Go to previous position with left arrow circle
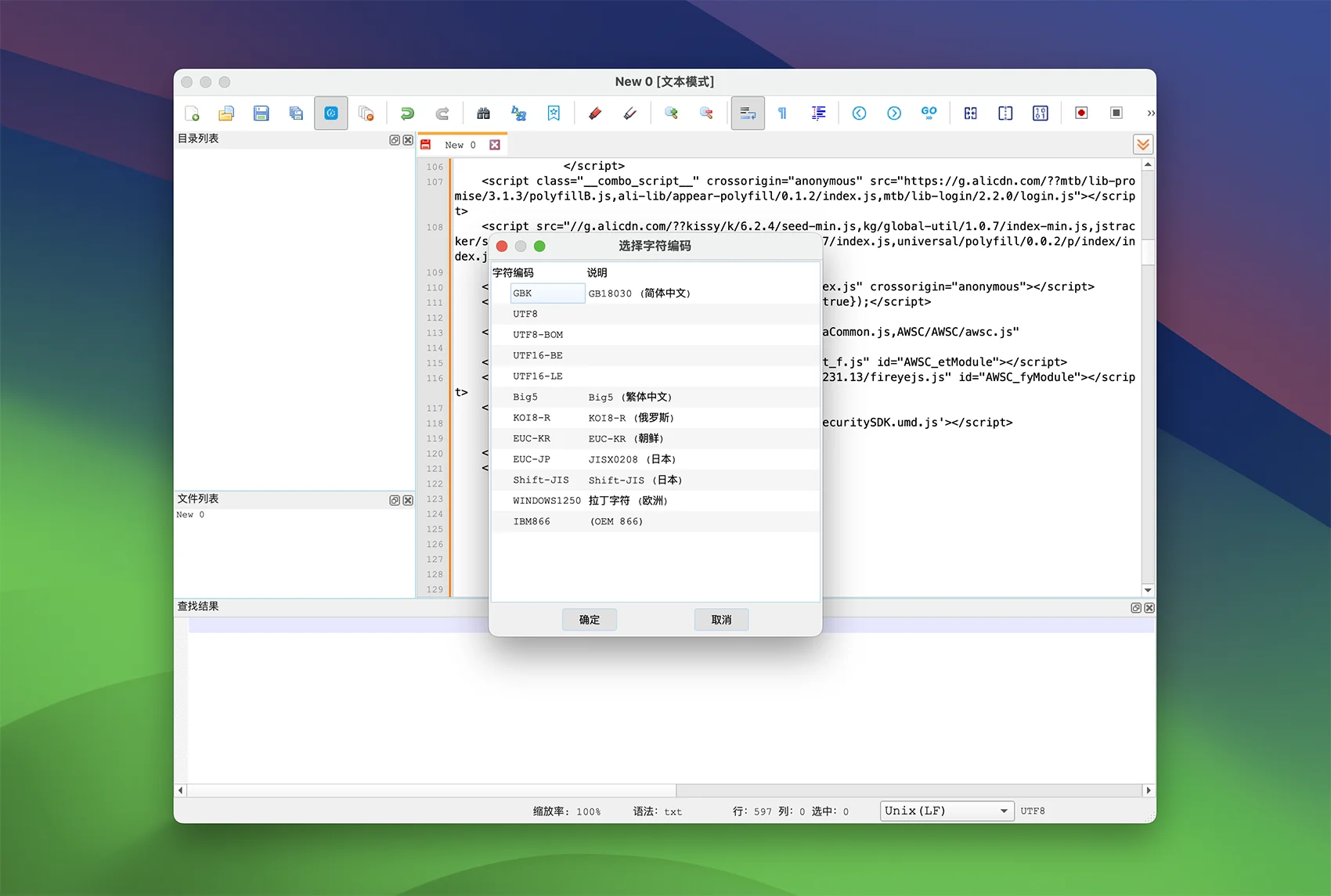Image resolution: width=1331 pixels, height=896 pixels. 859,113
